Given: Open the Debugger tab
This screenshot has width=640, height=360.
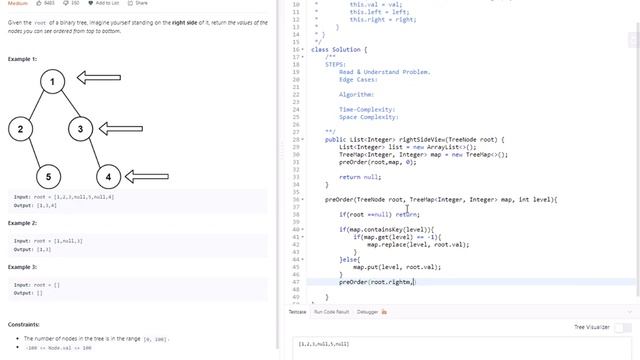Looking at the screenshot, I should 367,312.
